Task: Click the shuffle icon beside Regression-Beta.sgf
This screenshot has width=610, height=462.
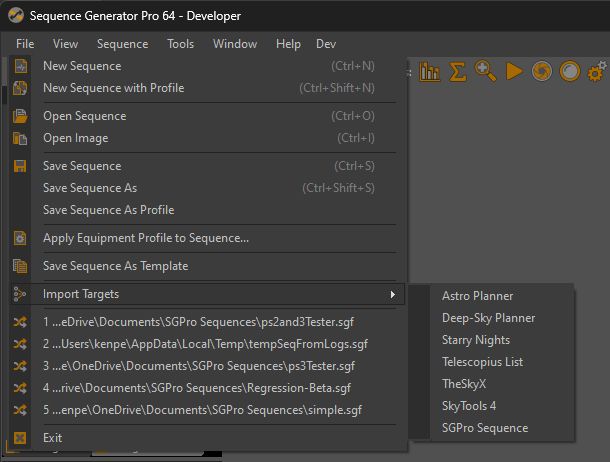Action: pyautogui.click(x=20, y=388)
